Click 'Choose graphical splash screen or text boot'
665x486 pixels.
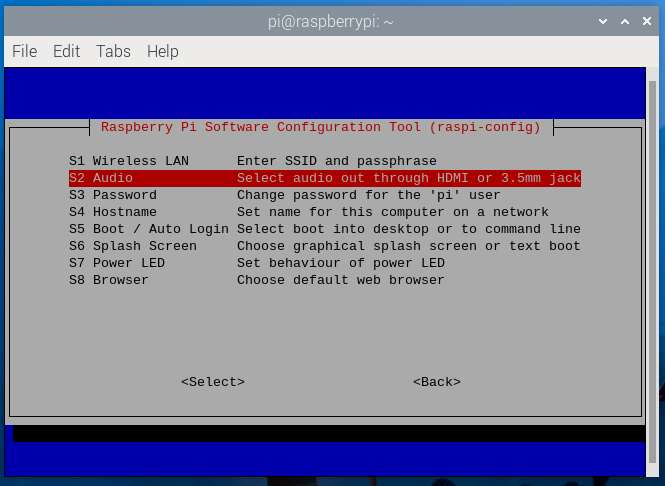(408, 246)
